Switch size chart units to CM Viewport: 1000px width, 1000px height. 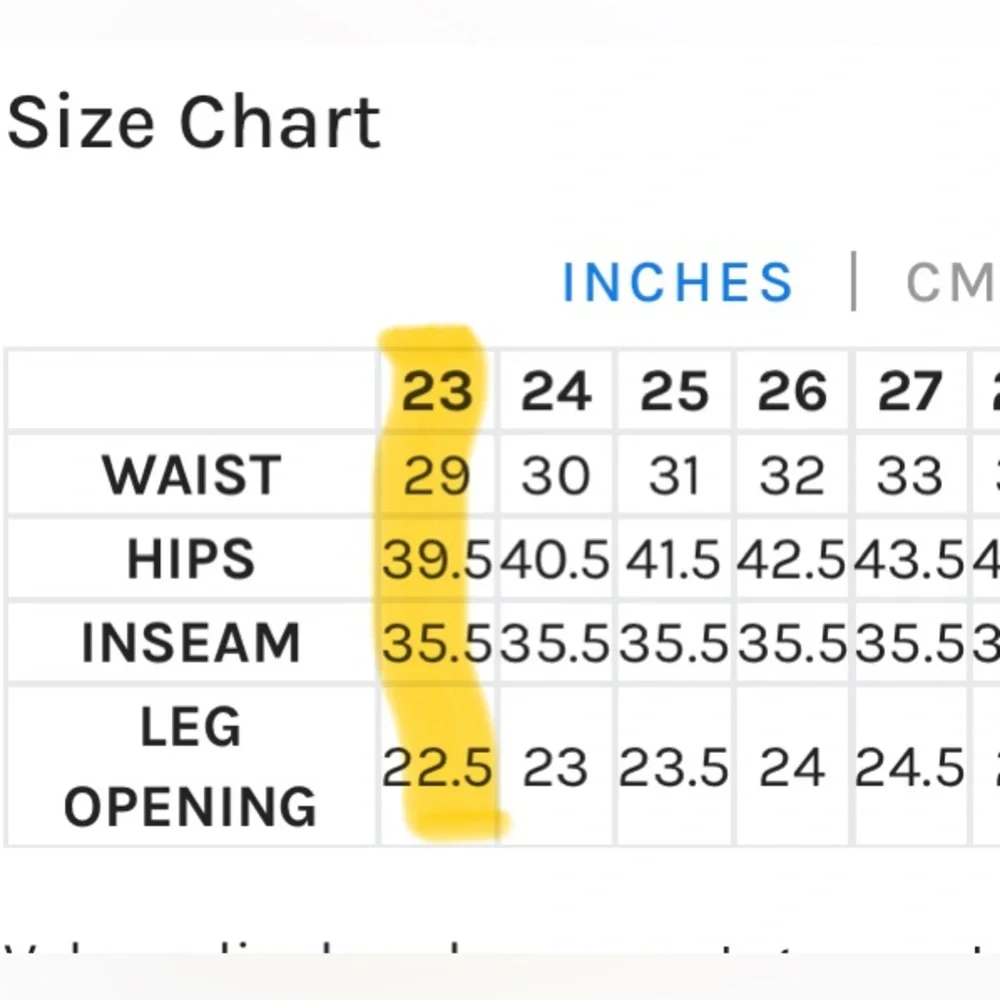(x=950, y=283)
